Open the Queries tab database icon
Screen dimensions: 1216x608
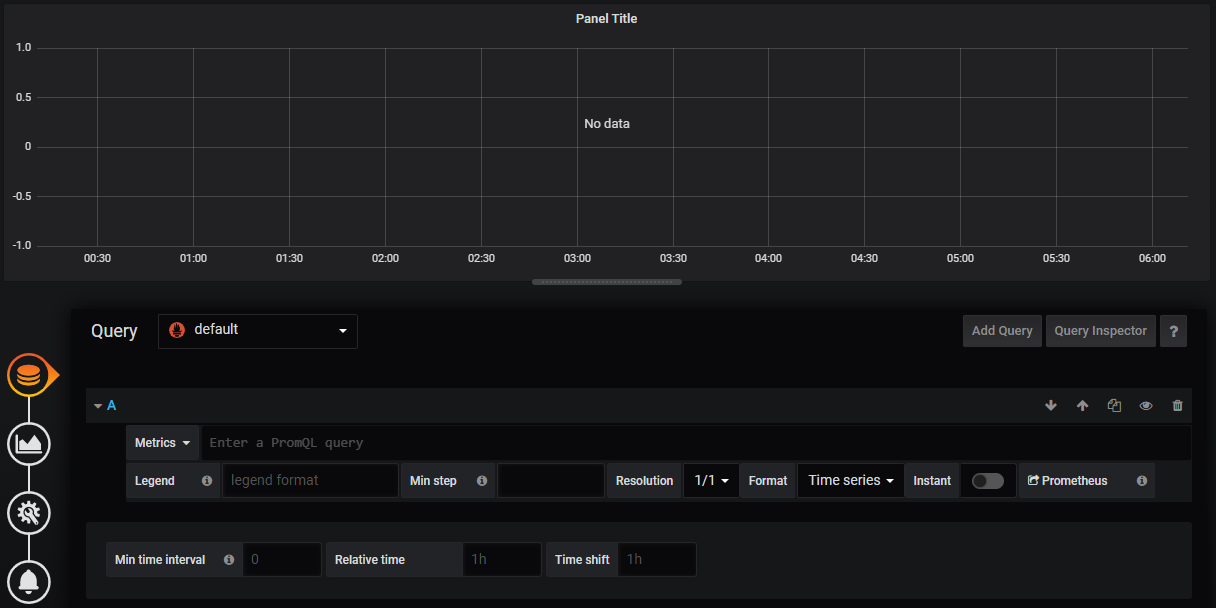[x=29, y=375]
